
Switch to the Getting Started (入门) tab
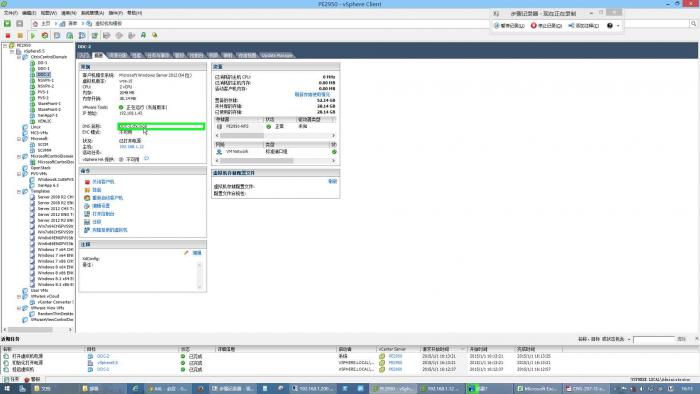84,55
